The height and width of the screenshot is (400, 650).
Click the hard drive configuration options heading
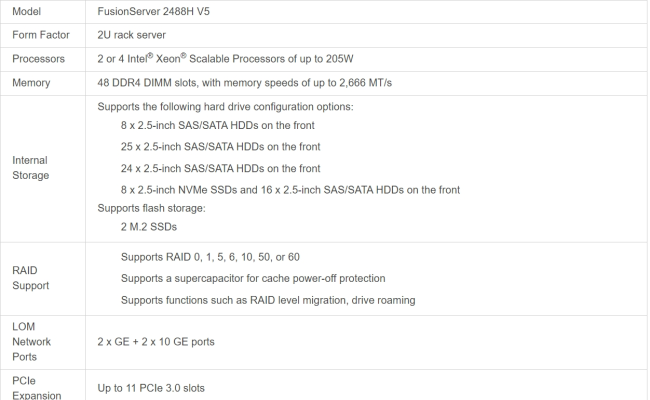click(x=225, y=107)
